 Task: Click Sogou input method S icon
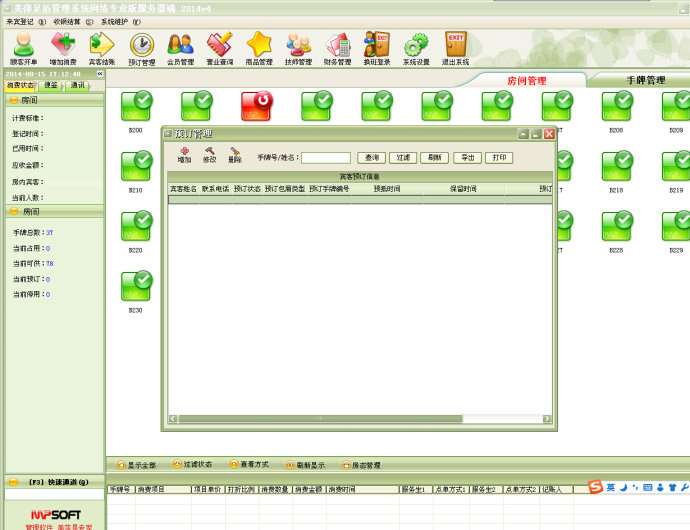coord(595,487)
